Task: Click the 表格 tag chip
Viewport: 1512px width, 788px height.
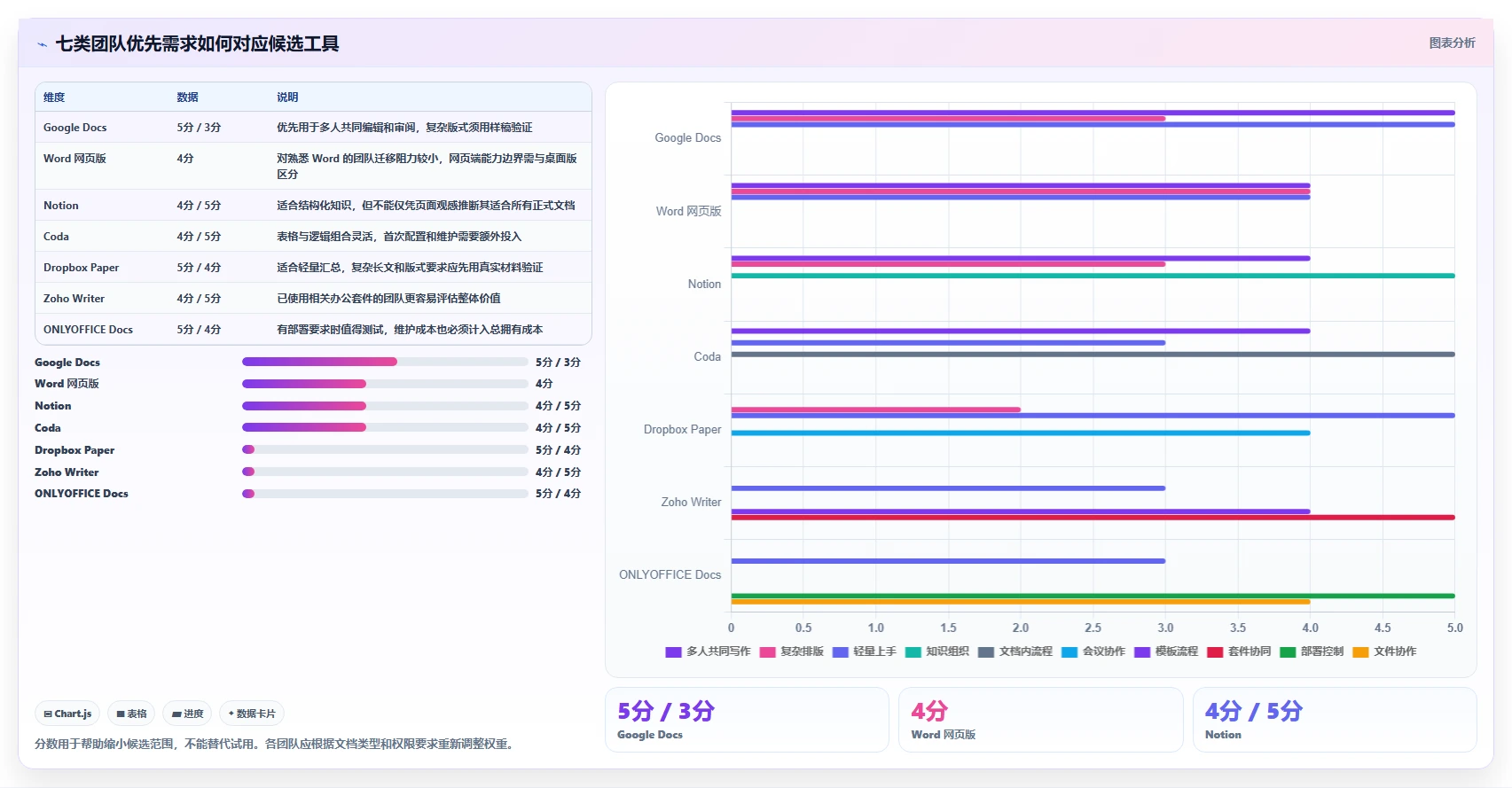Action: click(131, 714)
